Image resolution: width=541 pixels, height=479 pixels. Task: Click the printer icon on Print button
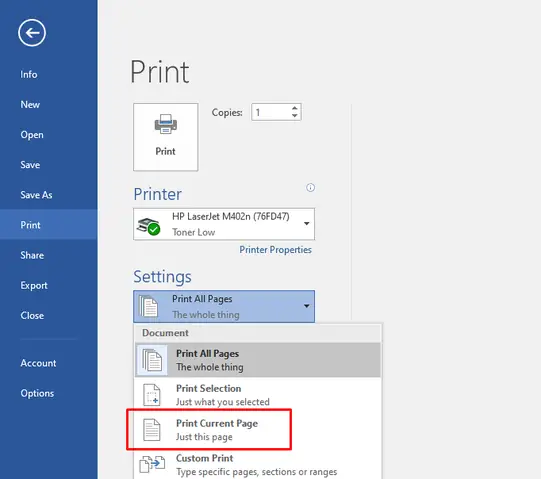click(166, 124)
